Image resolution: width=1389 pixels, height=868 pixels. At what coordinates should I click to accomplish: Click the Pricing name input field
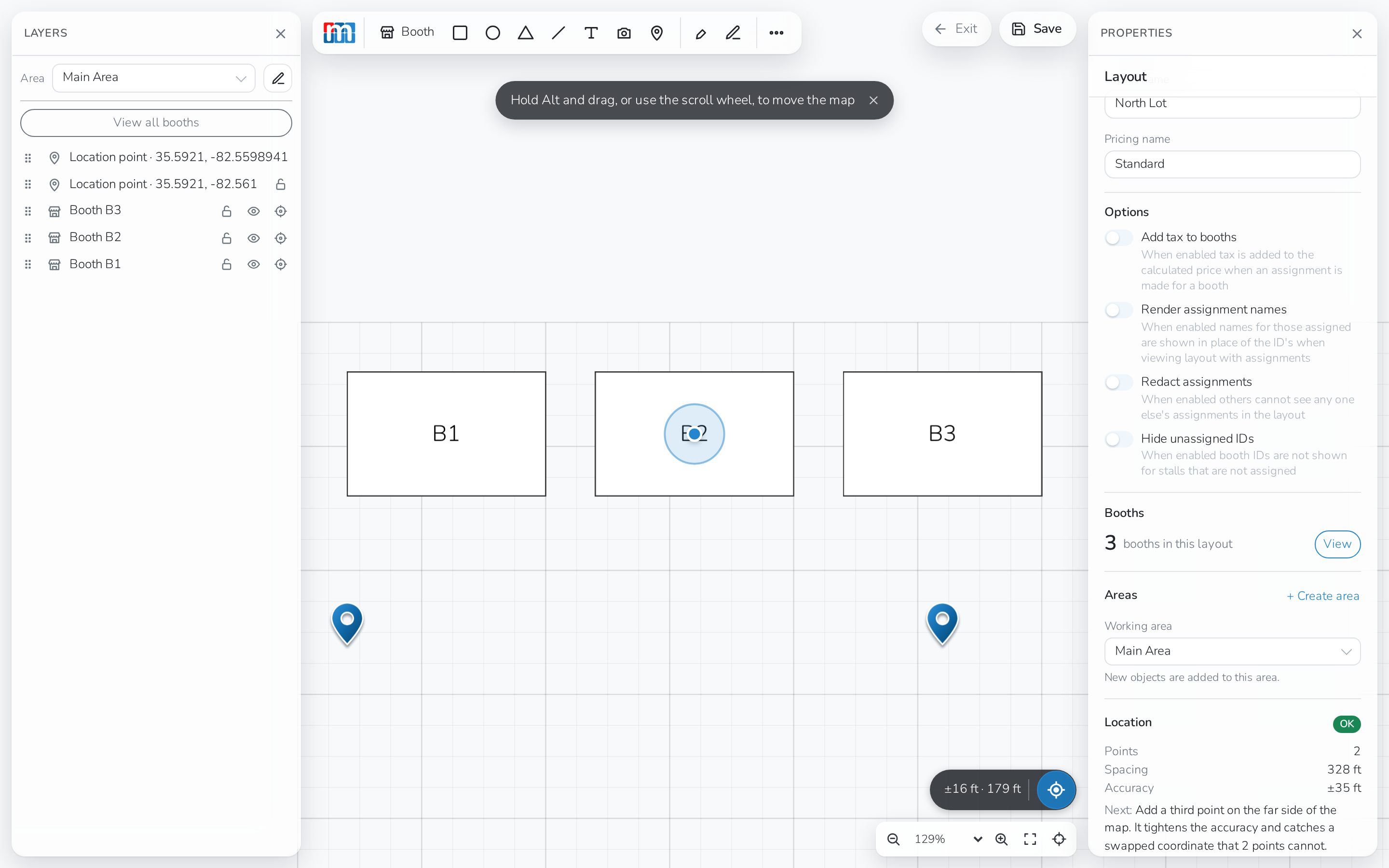click(1232, 164)
